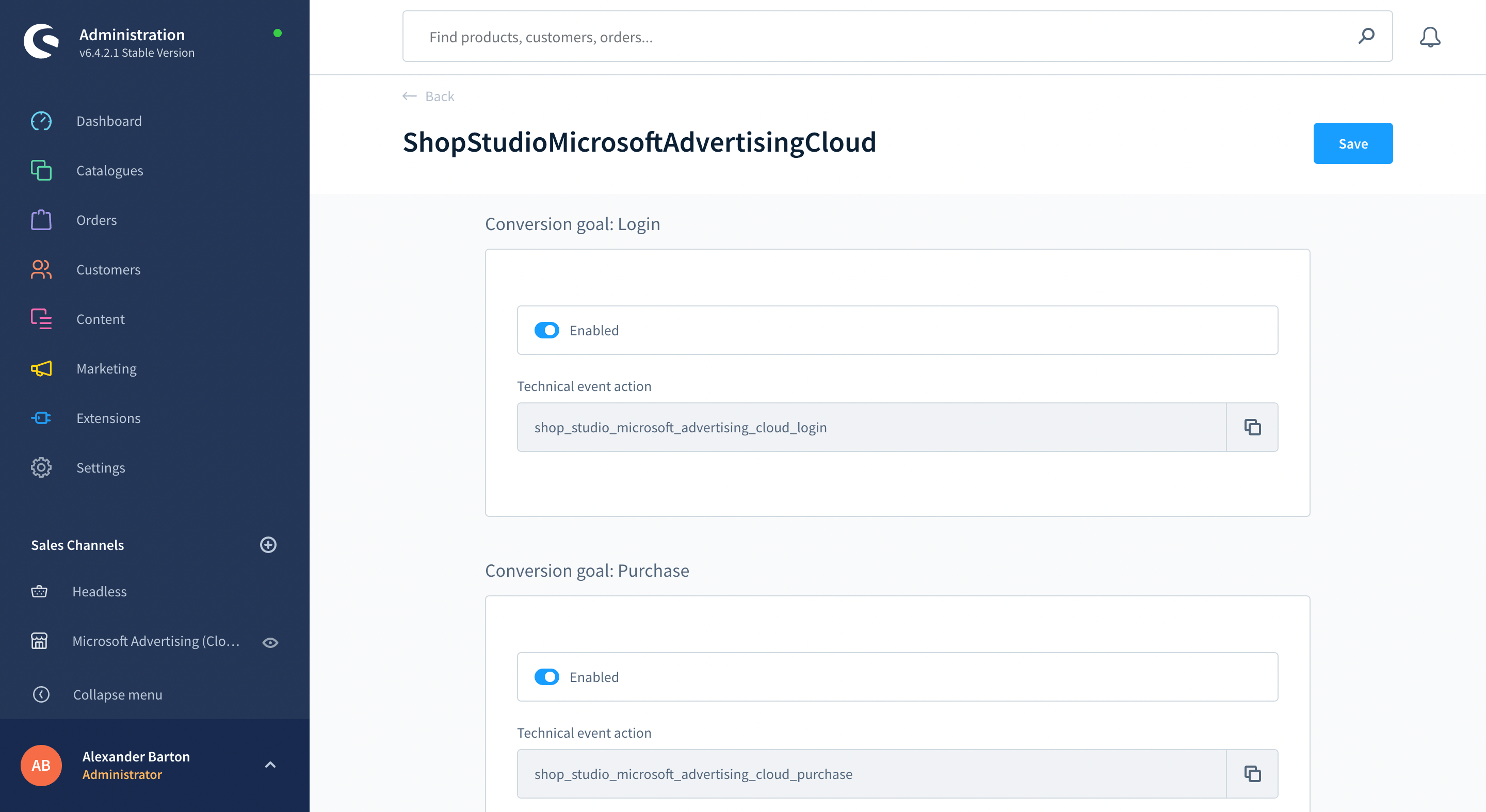Click the purchase technical event action field
1486x812 pixels.
(x=871, y=774)
